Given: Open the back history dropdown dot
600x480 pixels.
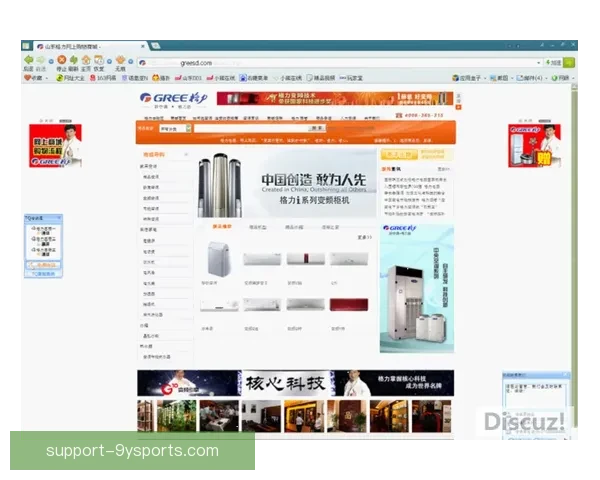Looking at the screenshot, I should pos(51,61).
